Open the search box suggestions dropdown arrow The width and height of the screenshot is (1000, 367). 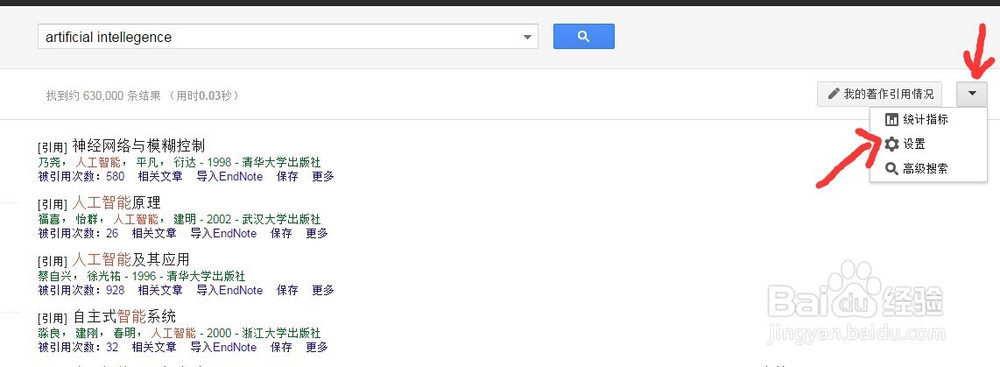[527, 37]
